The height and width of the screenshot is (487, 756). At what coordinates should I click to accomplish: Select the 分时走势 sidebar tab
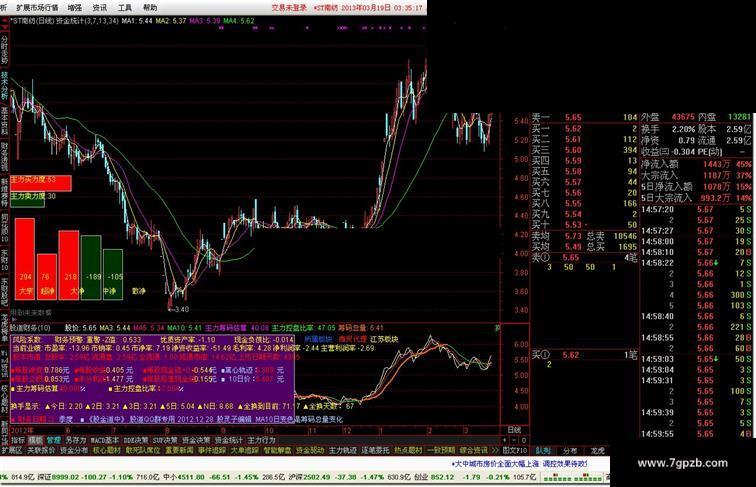[x=4, y=50]
